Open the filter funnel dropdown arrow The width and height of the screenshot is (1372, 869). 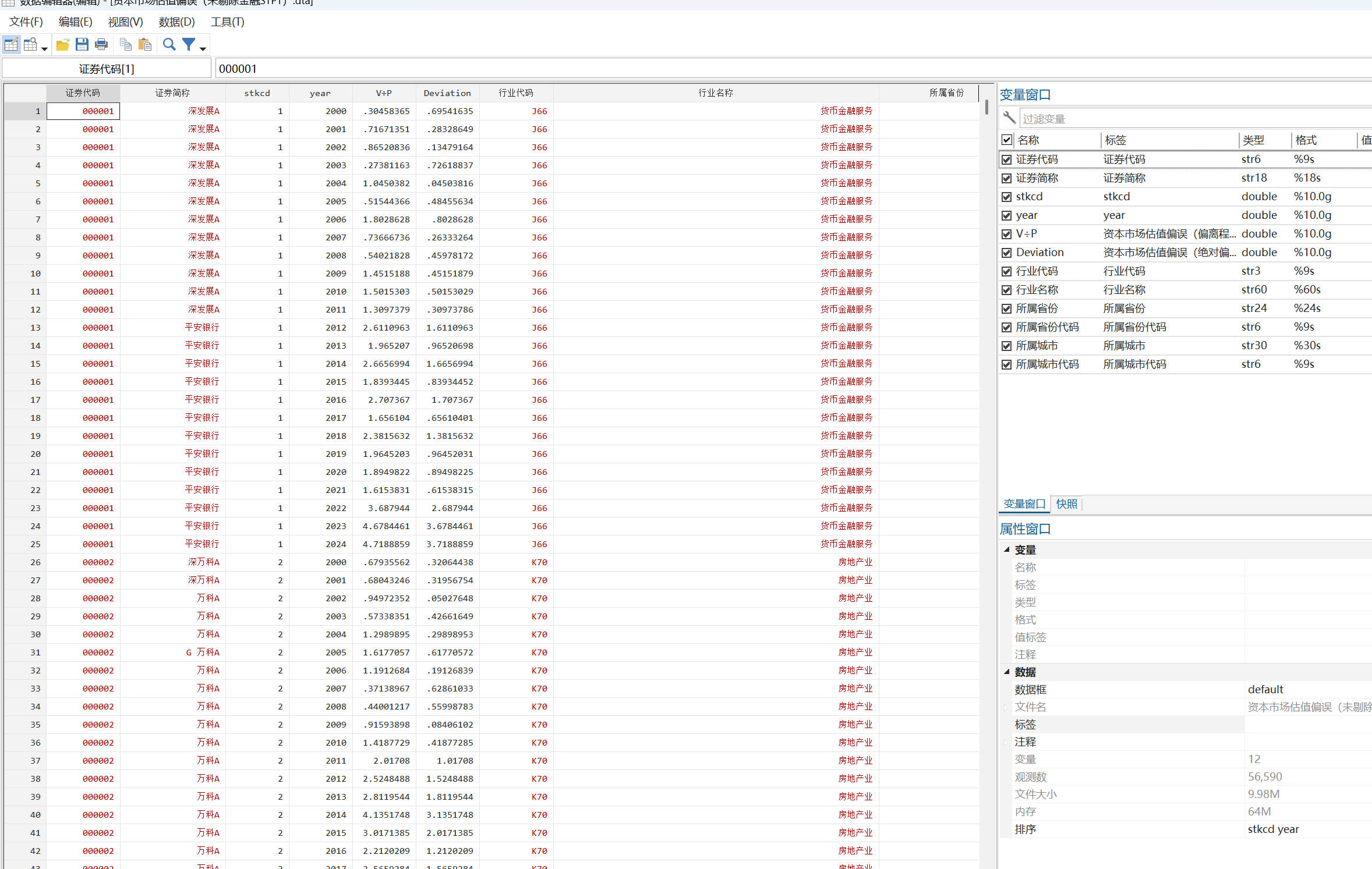pyautogui.click(x=203, y=49)
